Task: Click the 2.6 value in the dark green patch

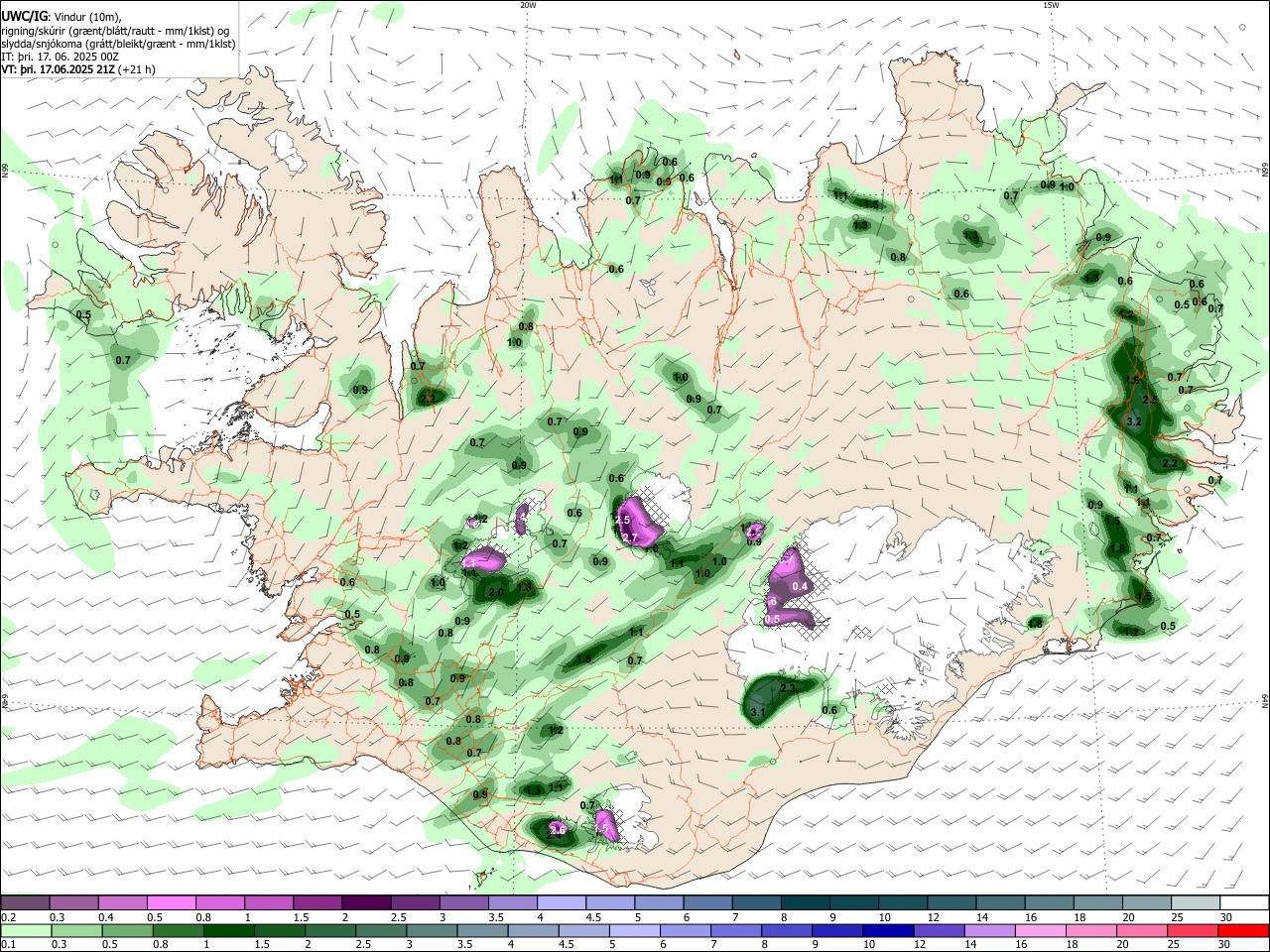Action: point(558,830)
